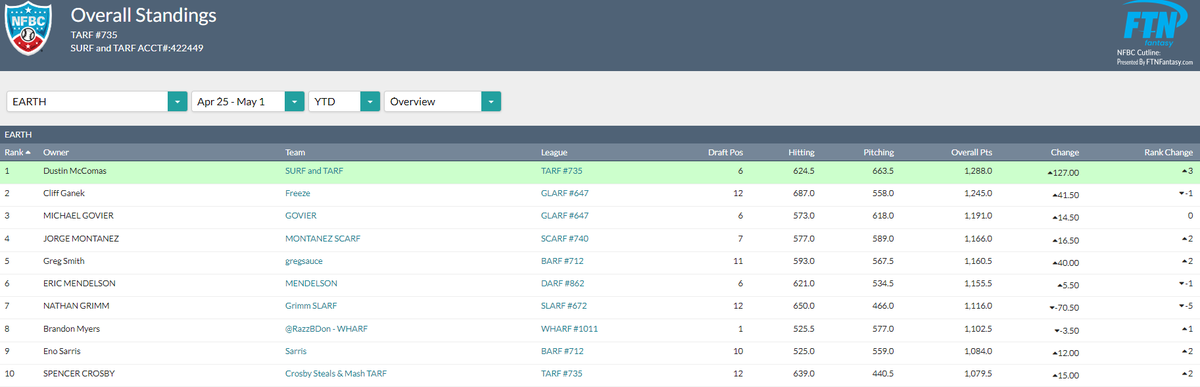Click SURF and TARF ACCT#:422449 header text

pos(137,47)
